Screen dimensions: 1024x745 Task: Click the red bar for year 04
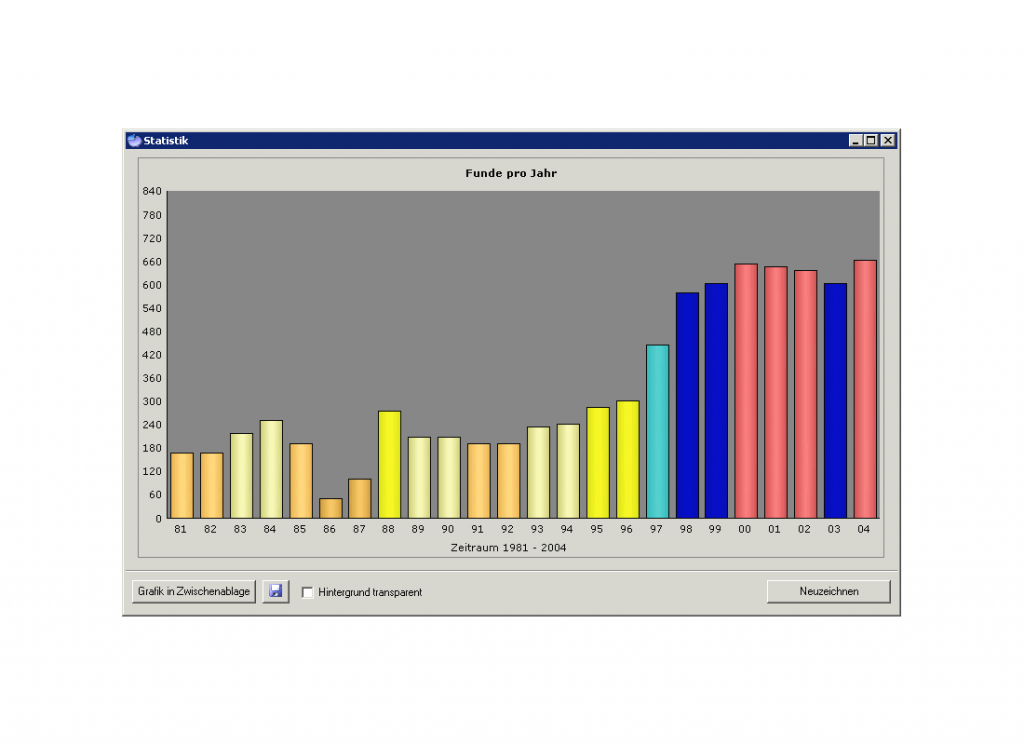(865, 389)
